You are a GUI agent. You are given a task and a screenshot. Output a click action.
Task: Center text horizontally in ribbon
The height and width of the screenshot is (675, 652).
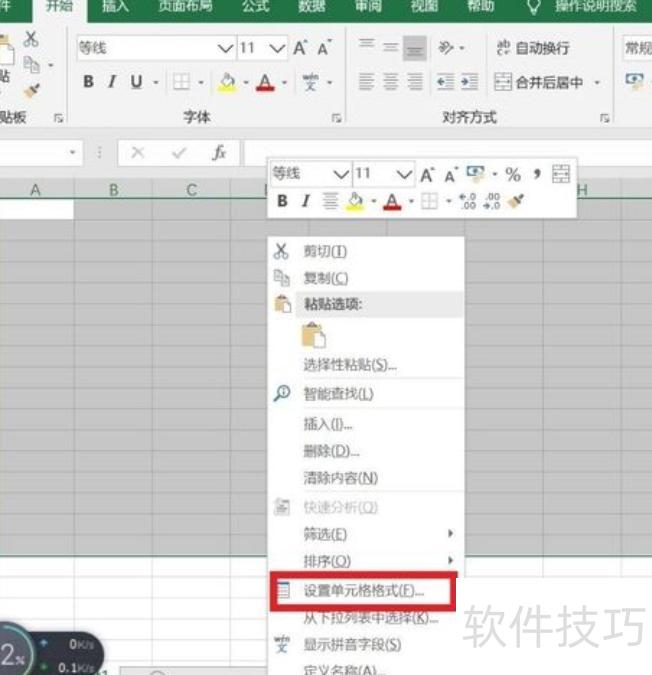pos(390,81)
